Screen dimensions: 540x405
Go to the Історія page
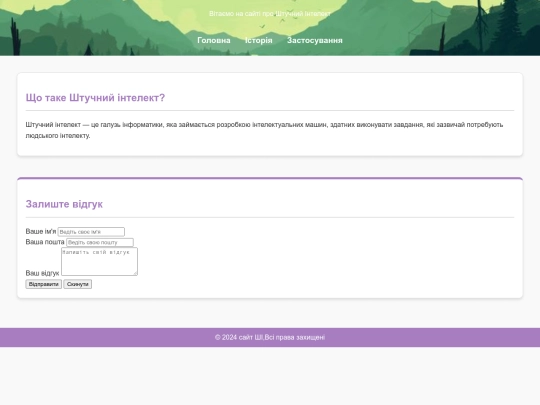point(259,40)
